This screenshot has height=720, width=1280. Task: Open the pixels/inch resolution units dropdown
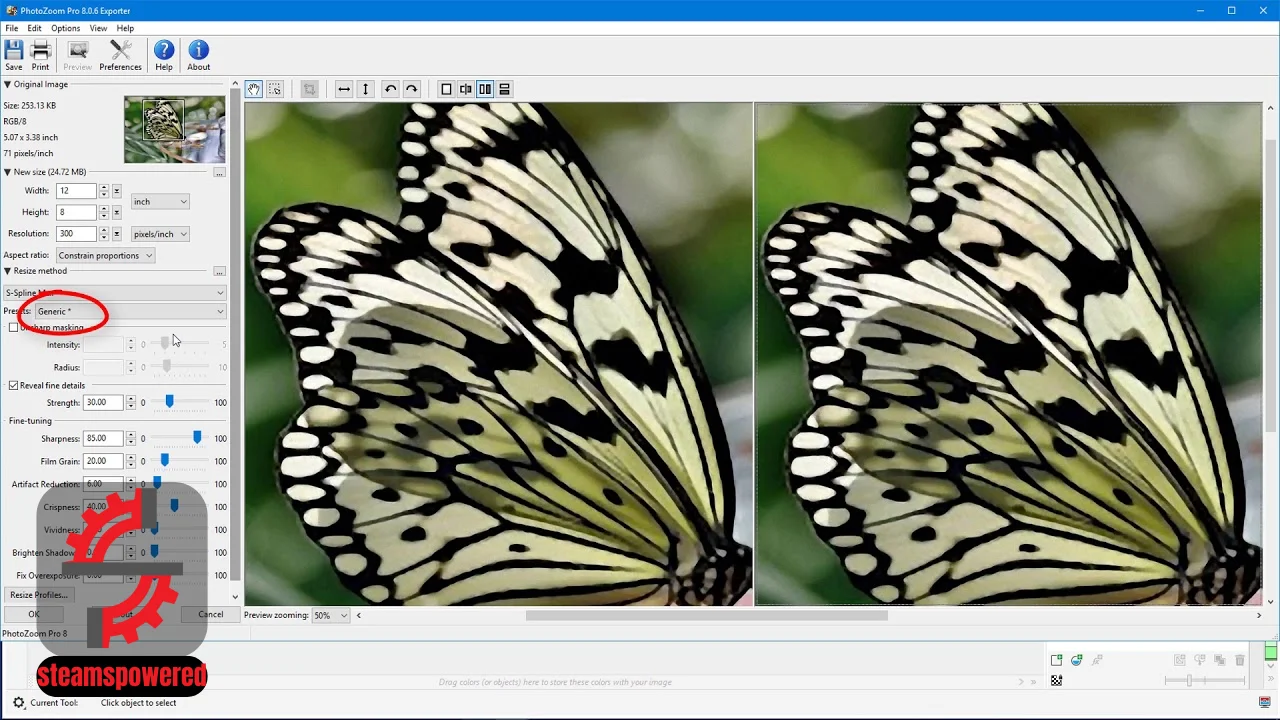(x=160, y=234)
